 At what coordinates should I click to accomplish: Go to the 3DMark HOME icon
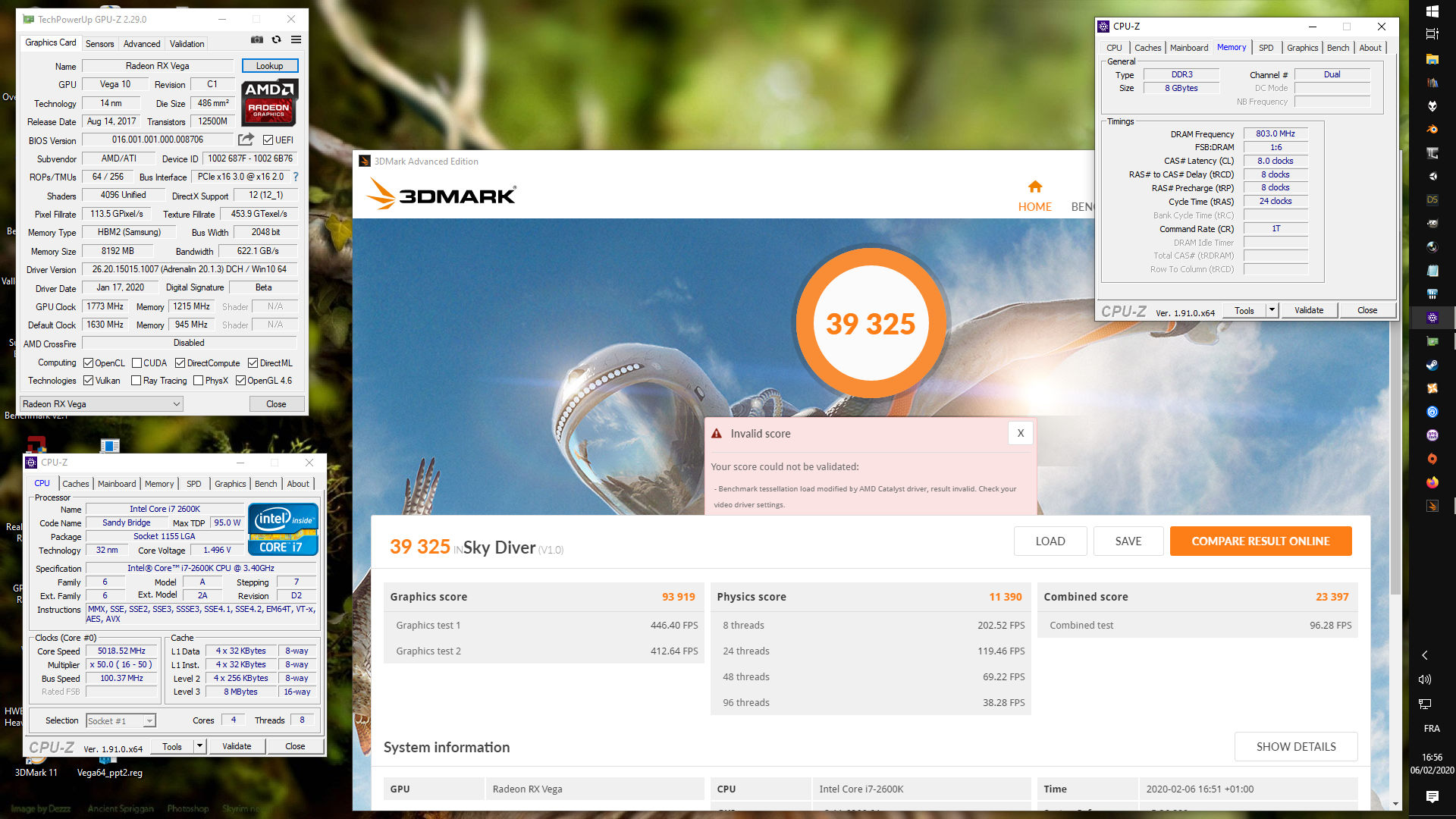[x=1034, y=187]
